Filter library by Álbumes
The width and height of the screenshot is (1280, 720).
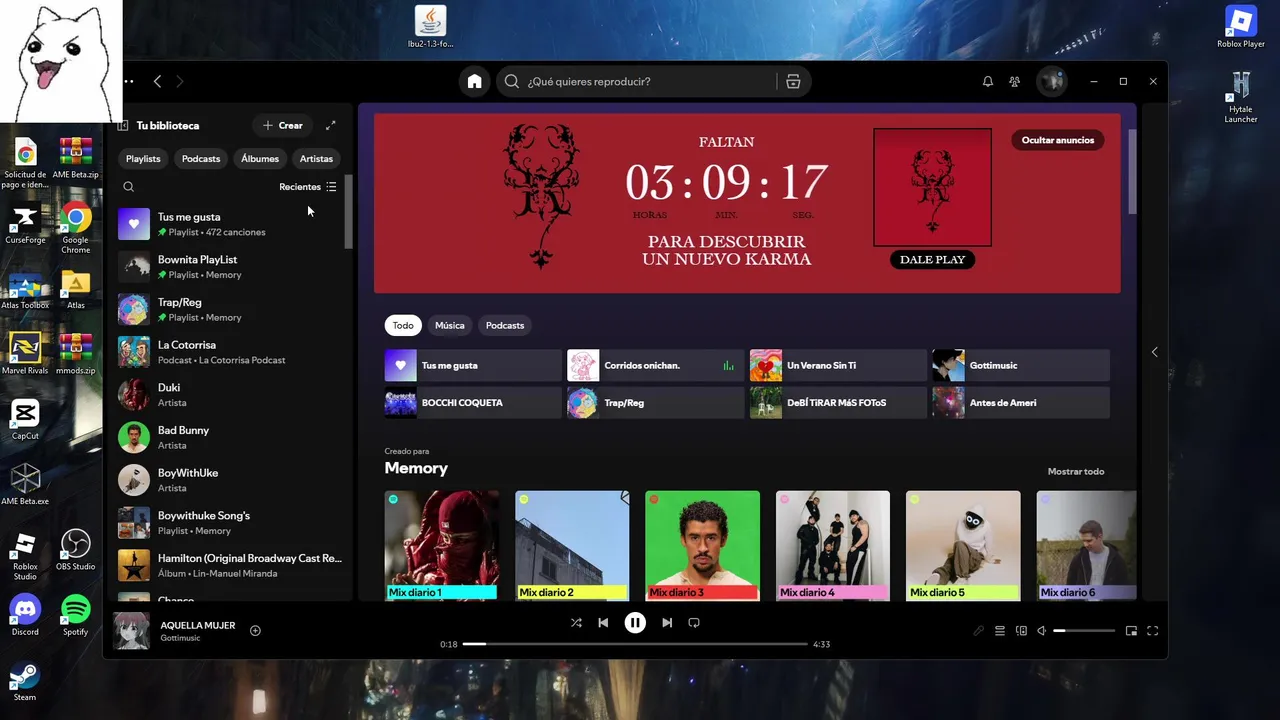(260, 159)
